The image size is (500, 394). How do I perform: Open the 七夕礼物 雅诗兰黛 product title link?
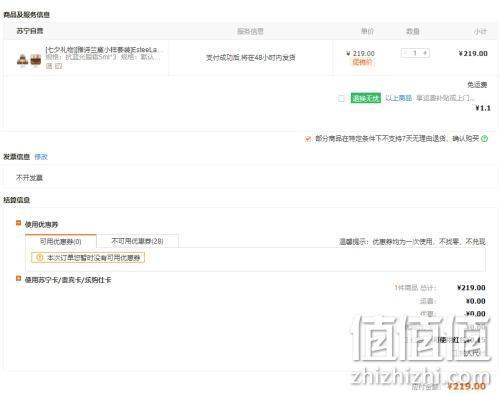point(104,50)
